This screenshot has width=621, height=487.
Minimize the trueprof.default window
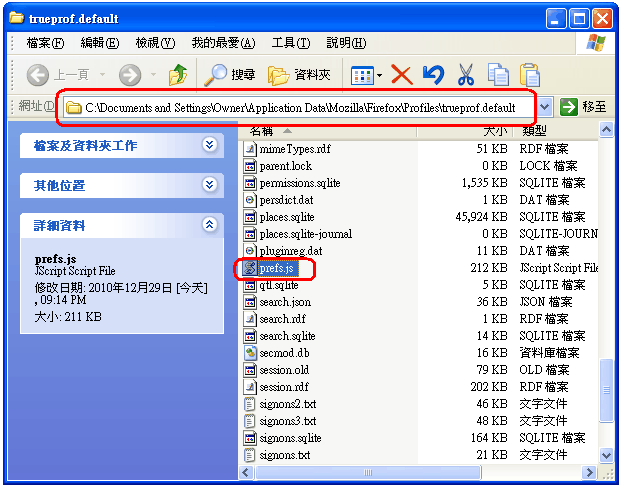[x=556, y=19]
